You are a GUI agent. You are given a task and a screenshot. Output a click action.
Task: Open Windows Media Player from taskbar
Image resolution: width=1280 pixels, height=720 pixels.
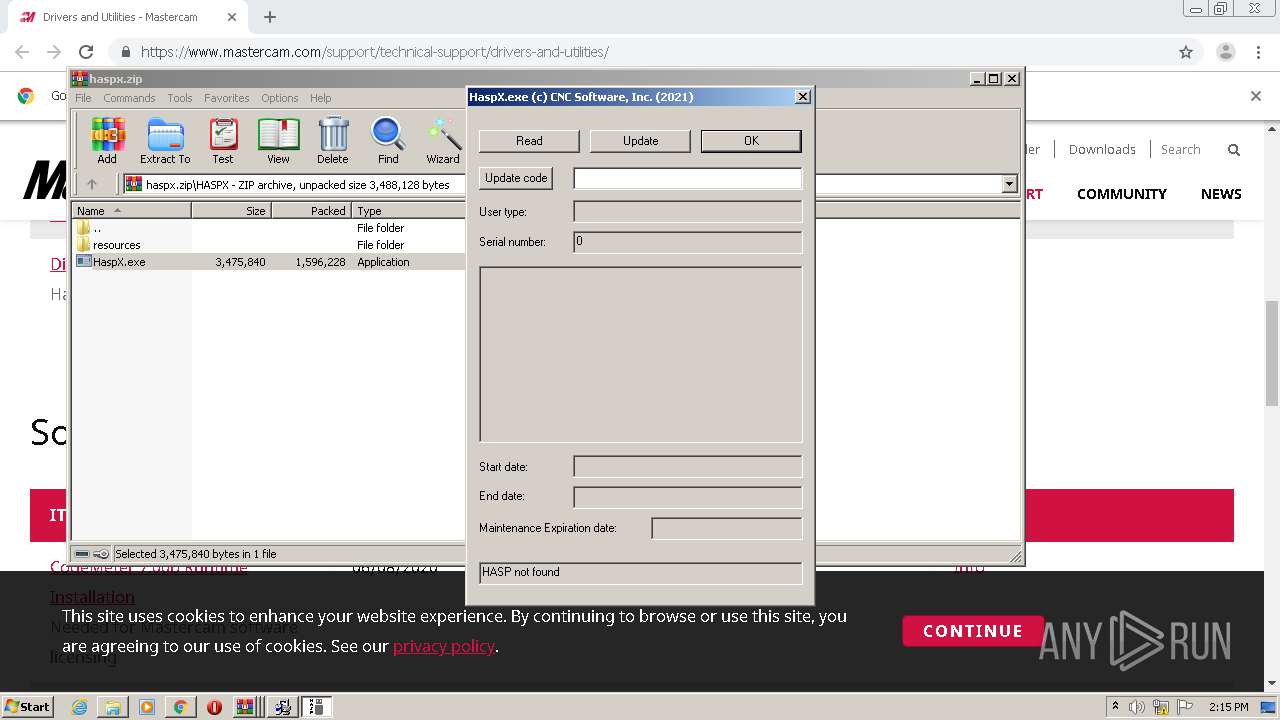click(x=147, y=707)
